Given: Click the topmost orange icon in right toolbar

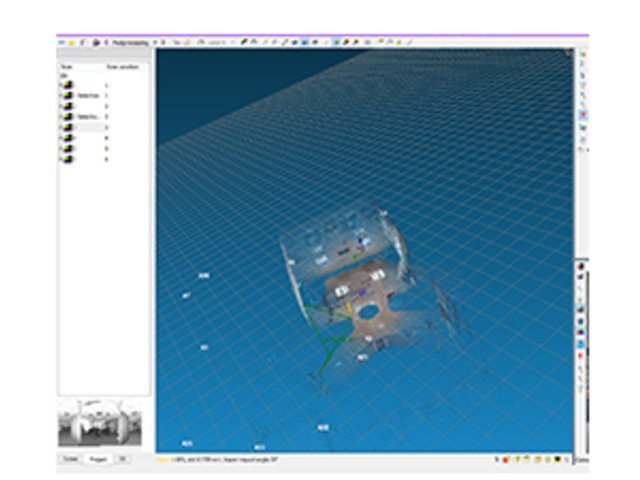Looking at the screenshot, I should (x=583, y=54).
